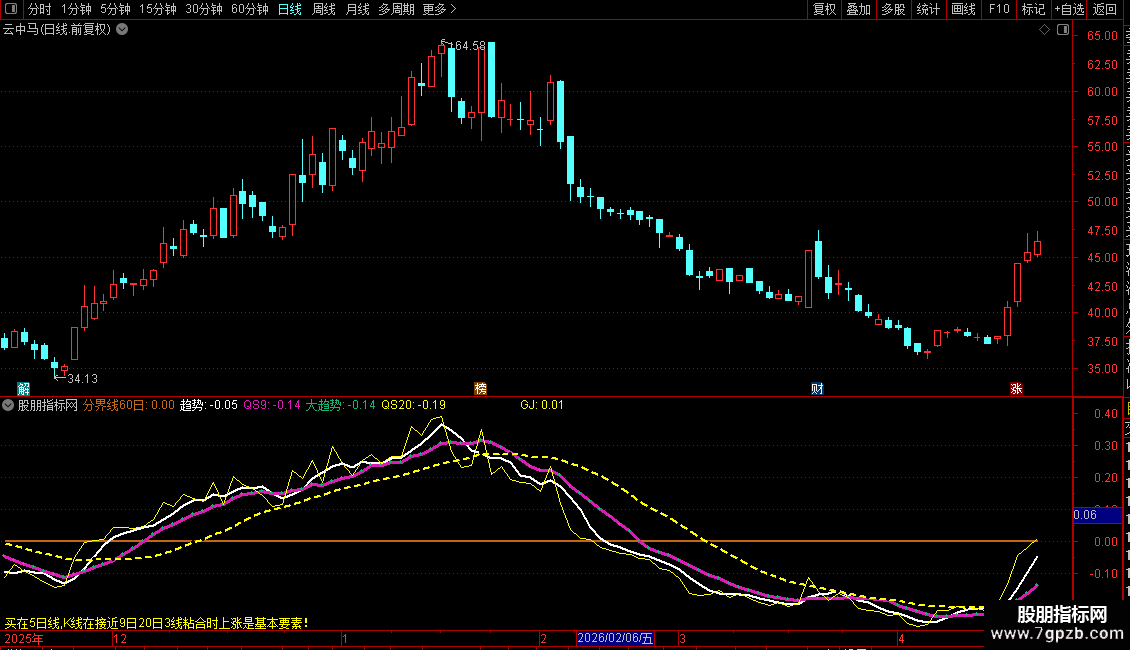This screenshot has width=1130, height=650.
Task: Switch to 周线 weekly period tab
Action: [x=324, y=9]
